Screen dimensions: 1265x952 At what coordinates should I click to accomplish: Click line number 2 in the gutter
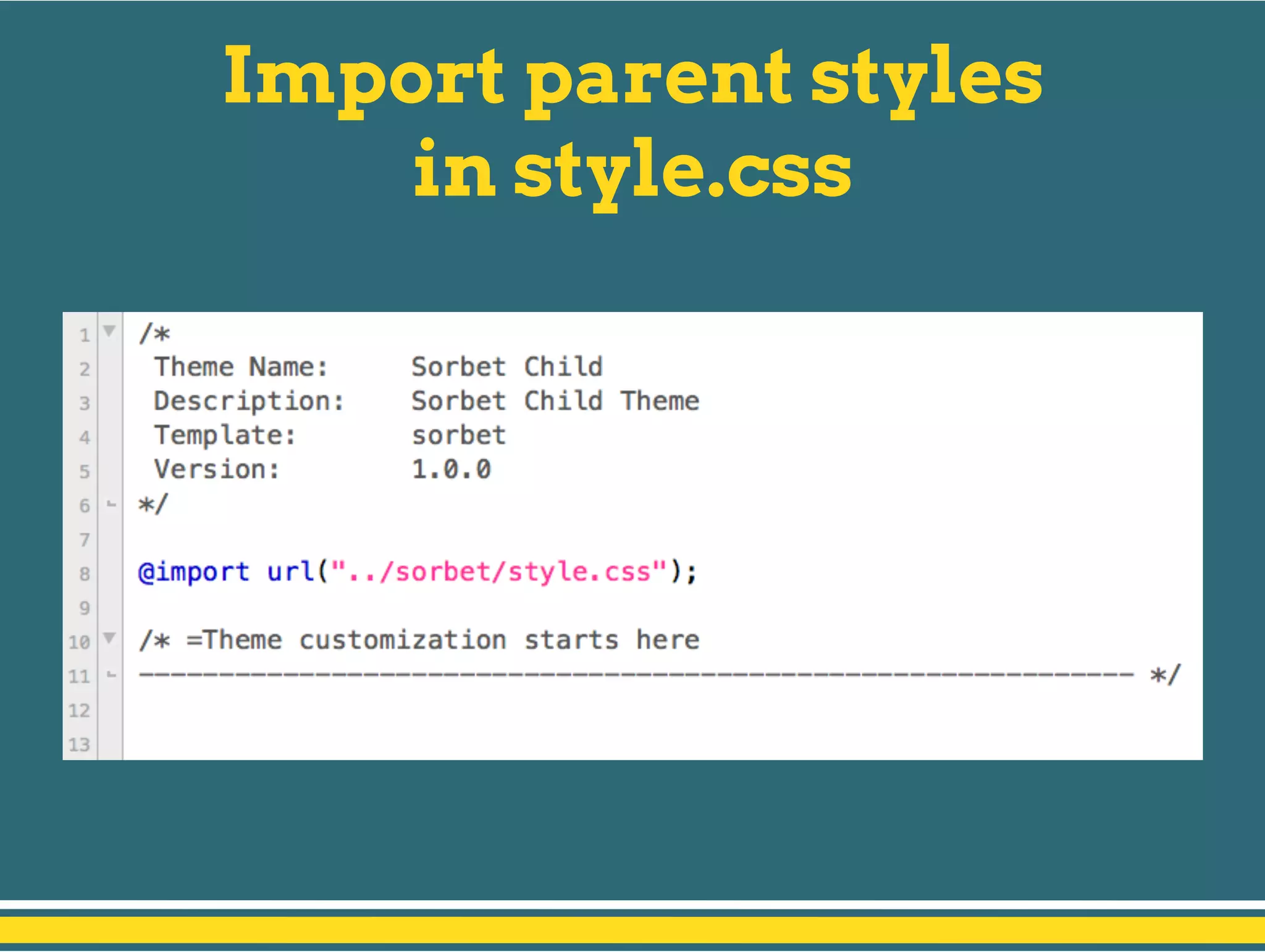(85, 369)
